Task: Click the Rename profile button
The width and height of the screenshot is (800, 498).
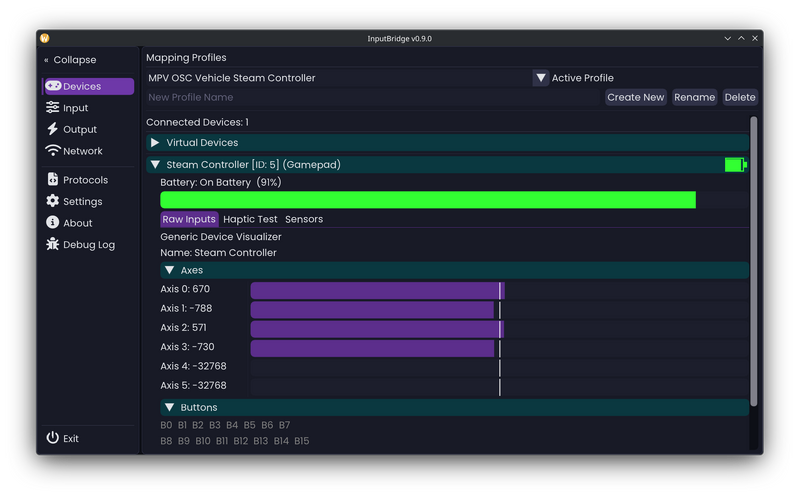Action: coord(694,97)
